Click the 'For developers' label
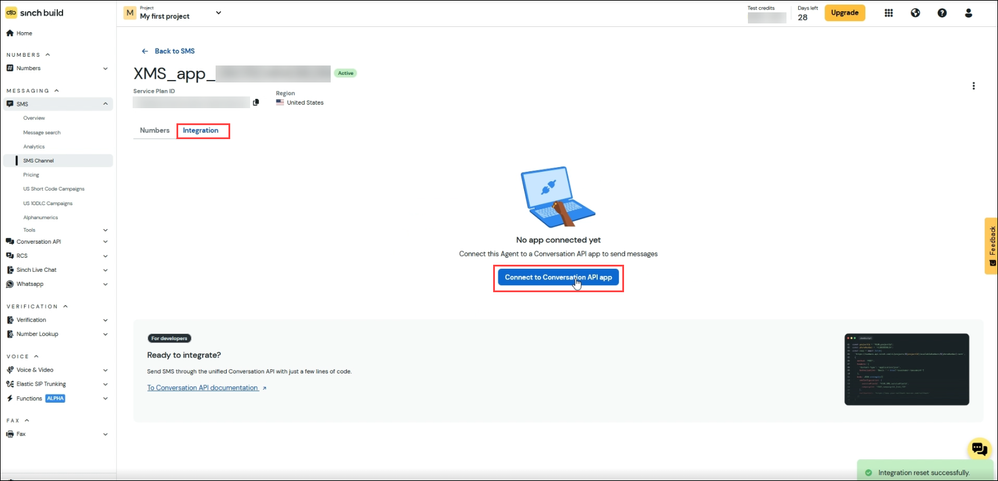998x481 pixels. pyautogui.click(x=169, y=338)
